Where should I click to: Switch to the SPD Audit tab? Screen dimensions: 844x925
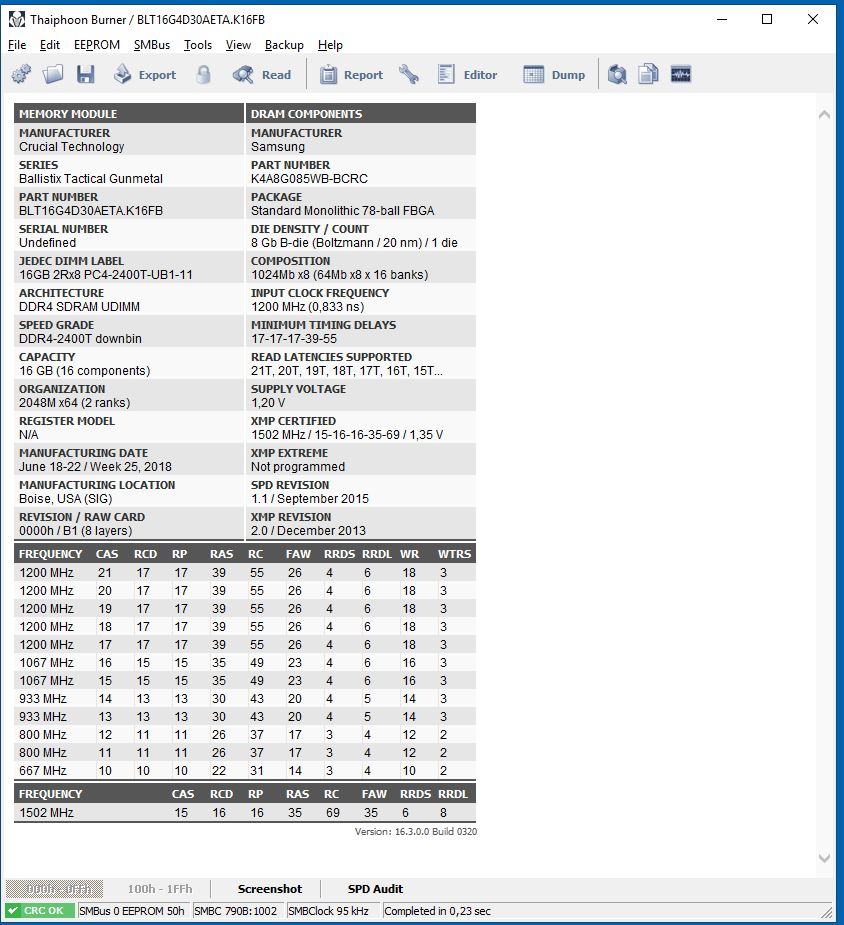click(375, 888)
